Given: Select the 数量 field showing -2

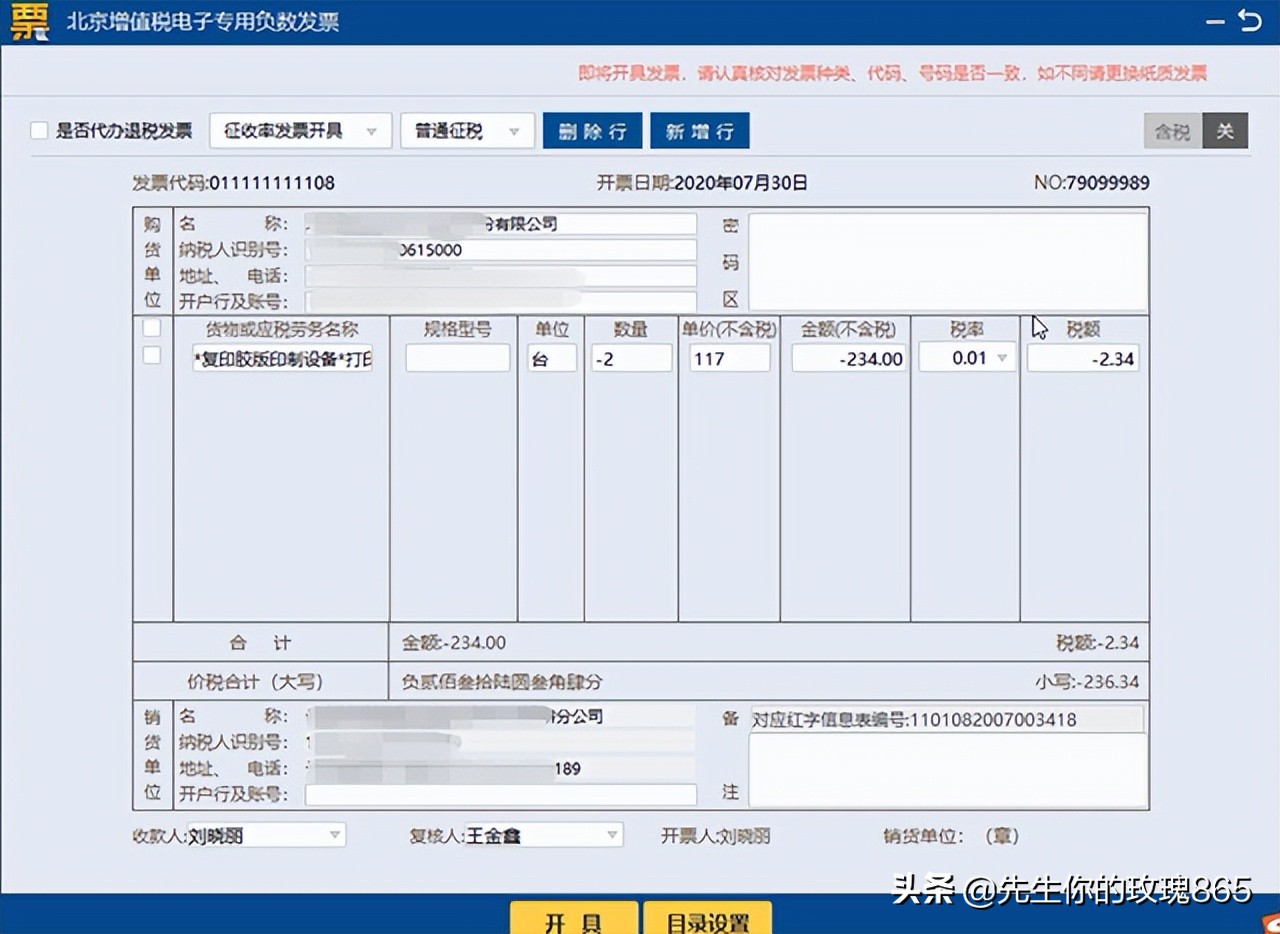Looking at the screenshot, I should click(631, 357).
